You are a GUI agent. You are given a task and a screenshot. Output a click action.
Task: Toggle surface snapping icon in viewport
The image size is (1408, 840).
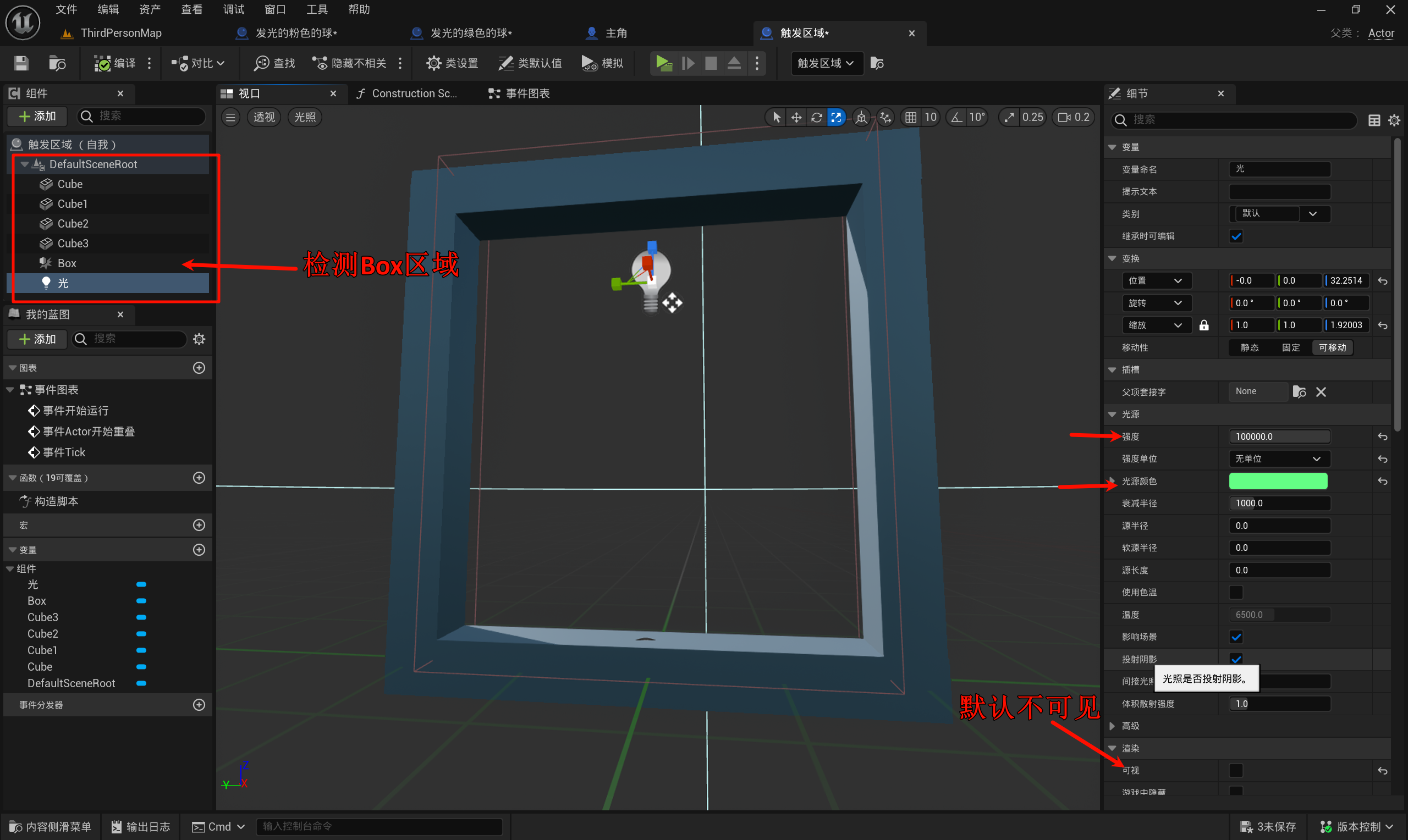click(x=886, y=117)
